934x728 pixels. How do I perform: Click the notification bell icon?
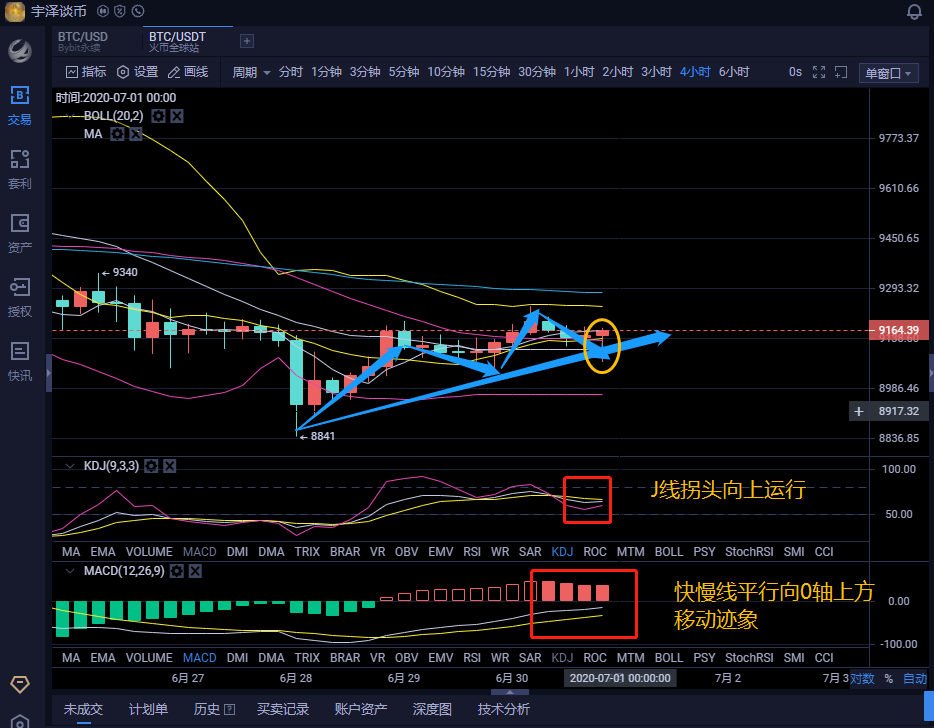coord(912,11)
